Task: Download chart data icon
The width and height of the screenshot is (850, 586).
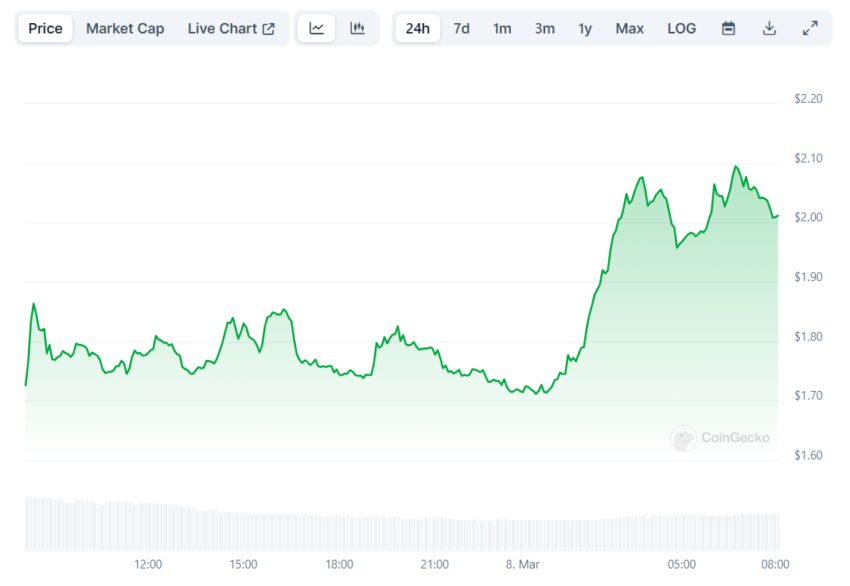Action: 769,28
